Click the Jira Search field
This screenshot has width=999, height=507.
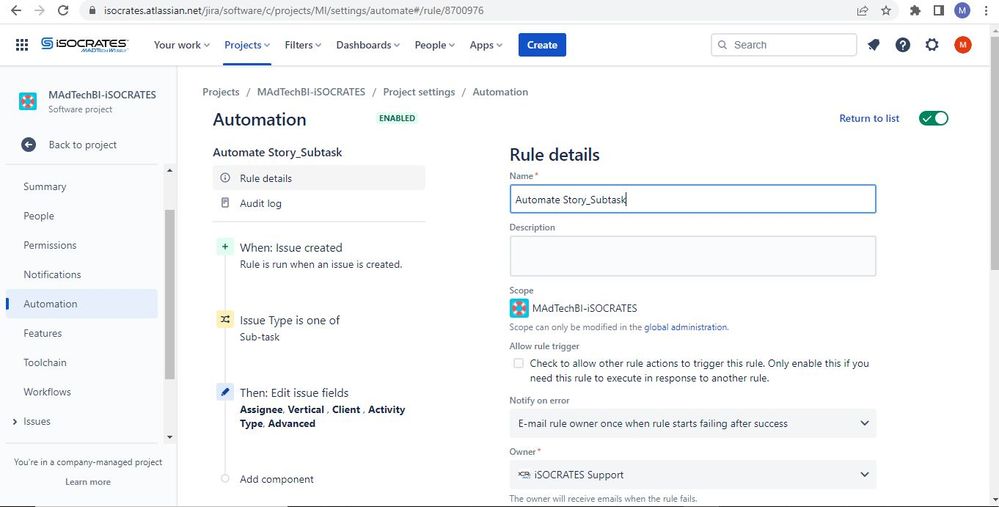pos(784,45)
